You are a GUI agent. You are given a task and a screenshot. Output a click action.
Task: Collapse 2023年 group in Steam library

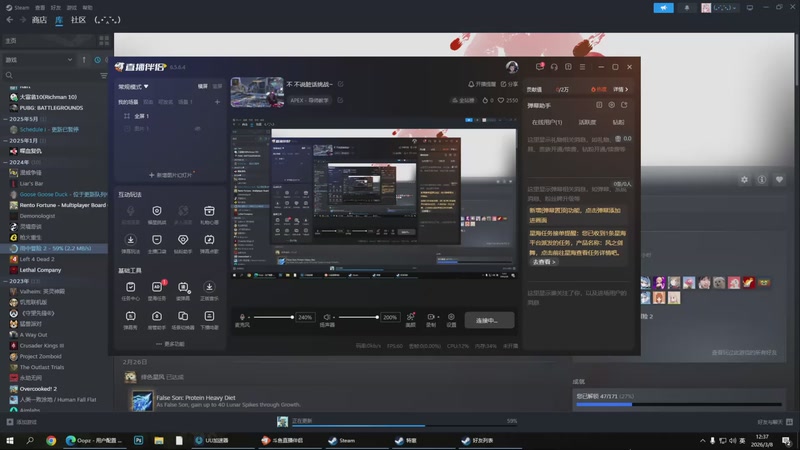click(5, 281)
